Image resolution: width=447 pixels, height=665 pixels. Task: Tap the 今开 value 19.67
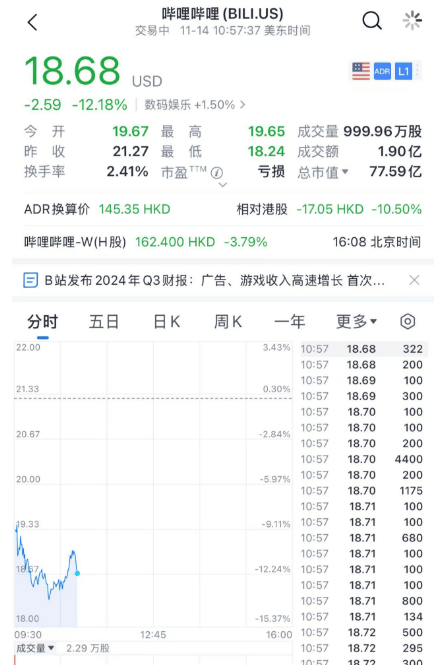pos(130,131)
